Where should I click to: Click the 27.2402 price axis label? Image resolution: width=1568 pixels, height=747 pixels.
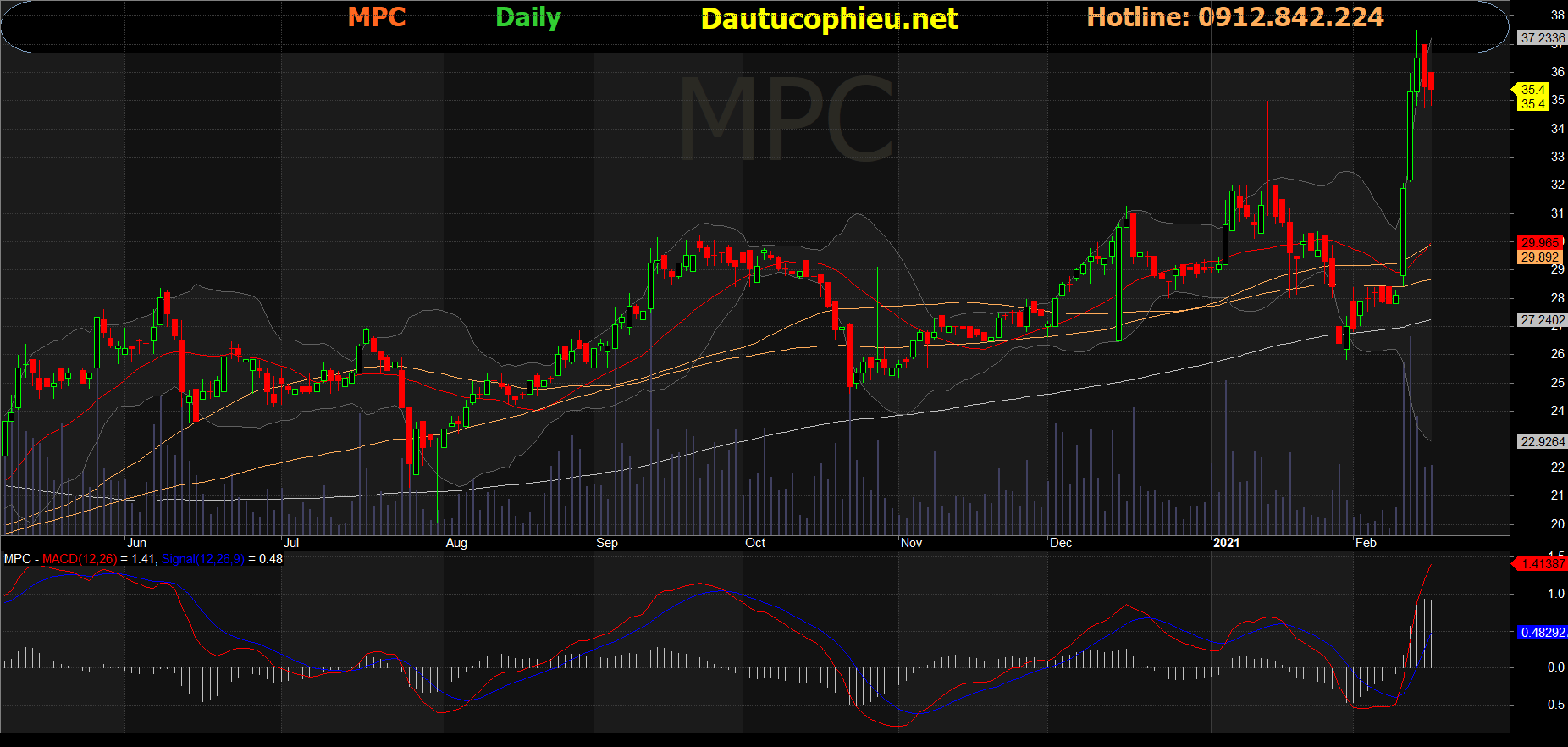point(1542,320)
